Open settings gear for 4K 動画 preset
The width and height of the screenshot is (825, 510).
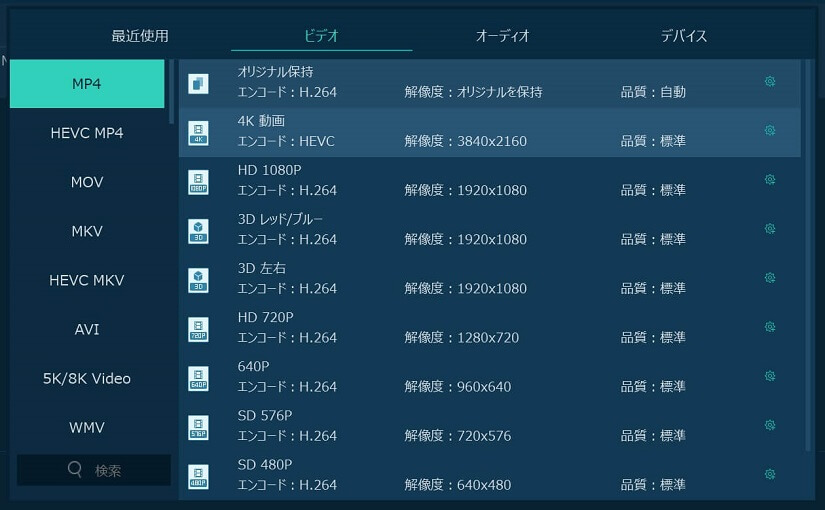[x=770, y=130]
